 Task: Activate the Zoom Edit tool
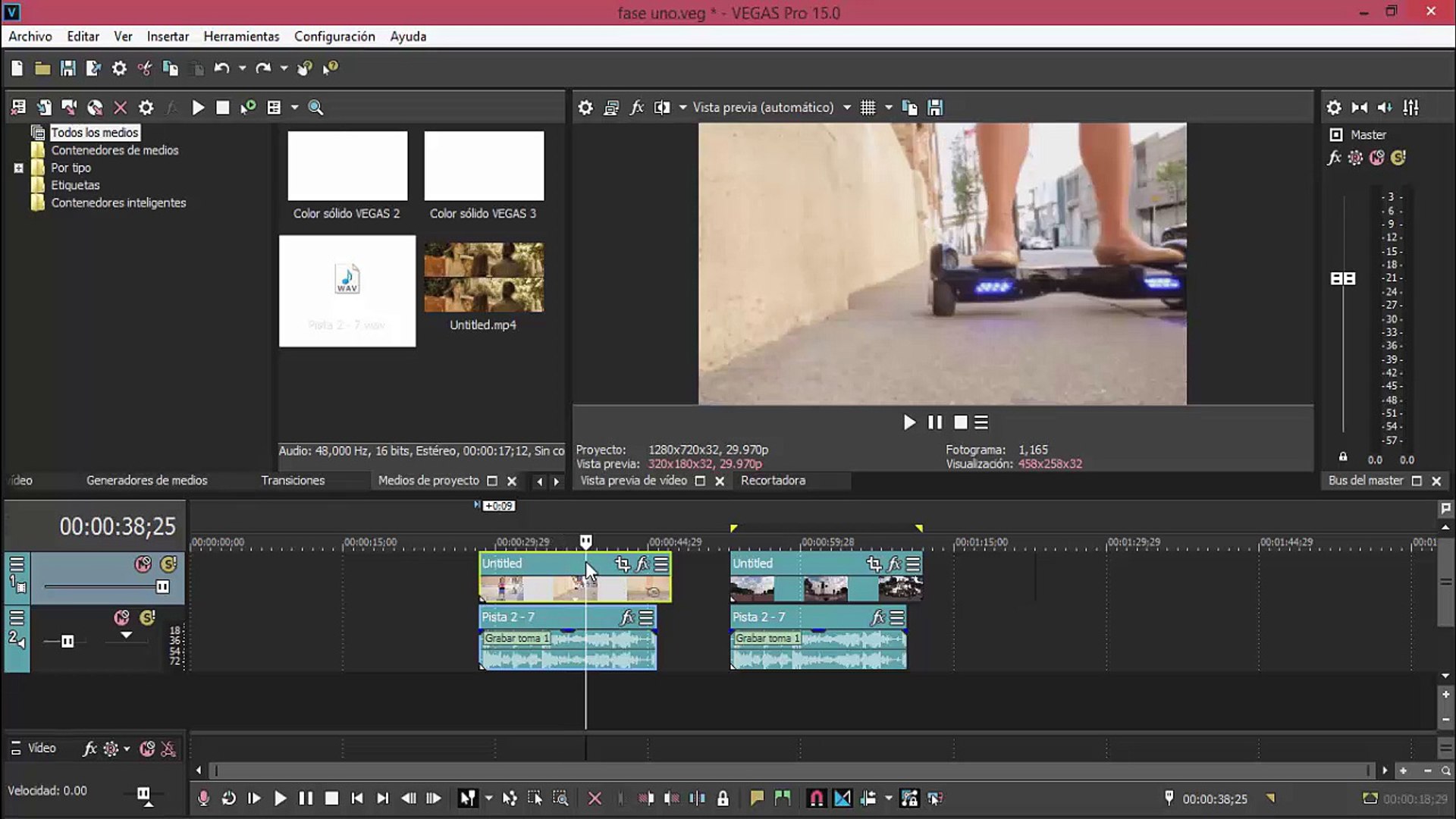pos(560,798)
